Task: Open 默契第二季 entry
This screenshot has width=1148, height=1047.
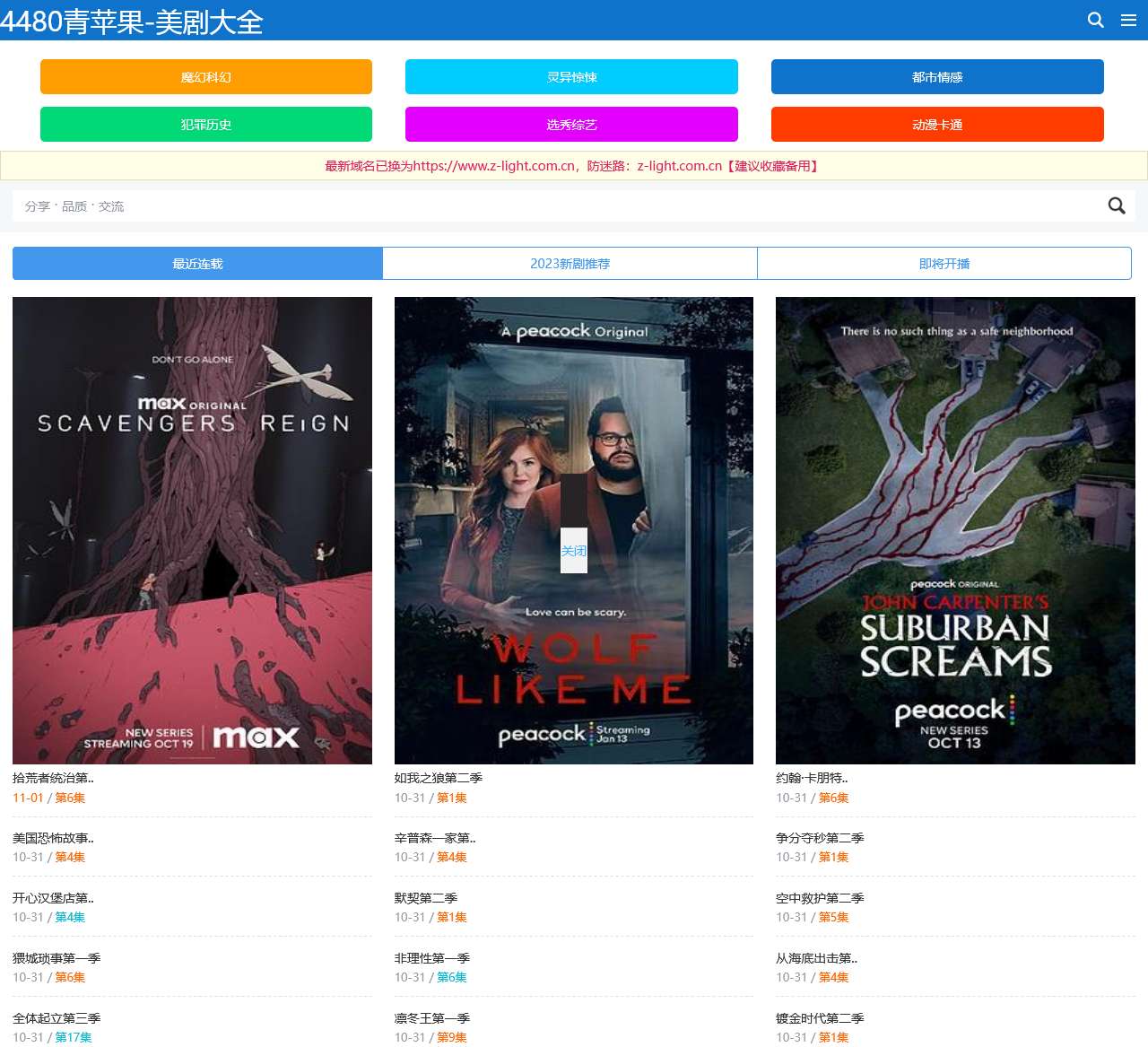Action: [x=426, y=898]
